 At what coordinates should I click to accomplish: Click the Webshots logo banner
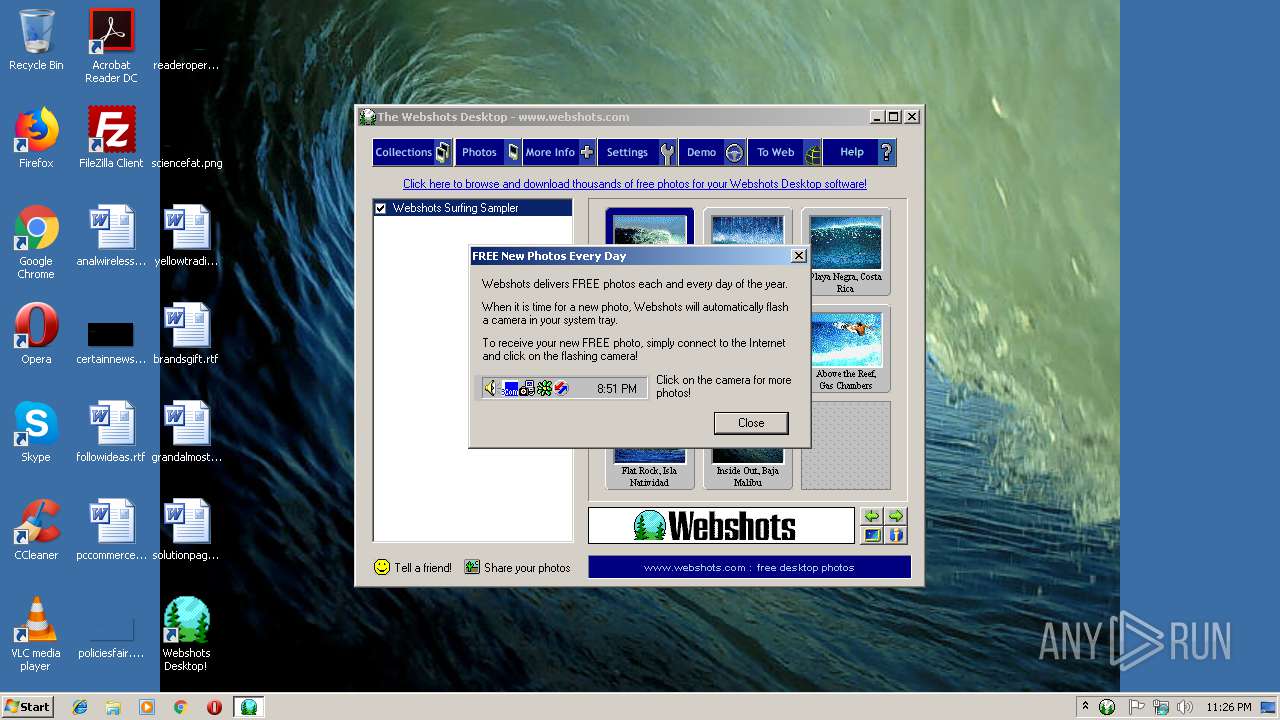coord(721,525)
